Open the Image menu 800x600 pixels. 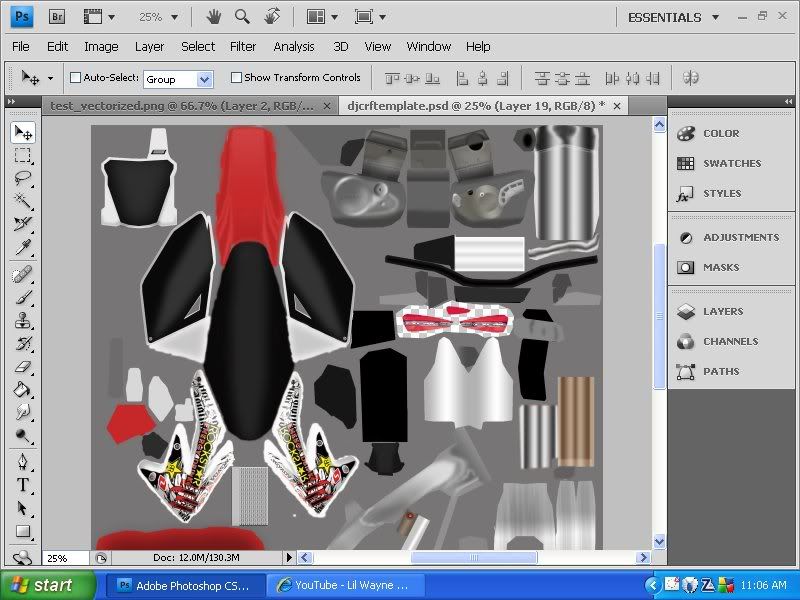[x=101, y=46]
